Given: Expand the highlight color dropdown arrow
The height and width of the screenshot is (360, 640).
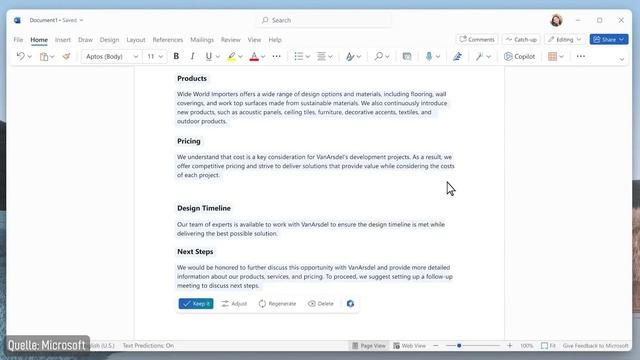Looking at the screenshot, I should pos(240,57).
